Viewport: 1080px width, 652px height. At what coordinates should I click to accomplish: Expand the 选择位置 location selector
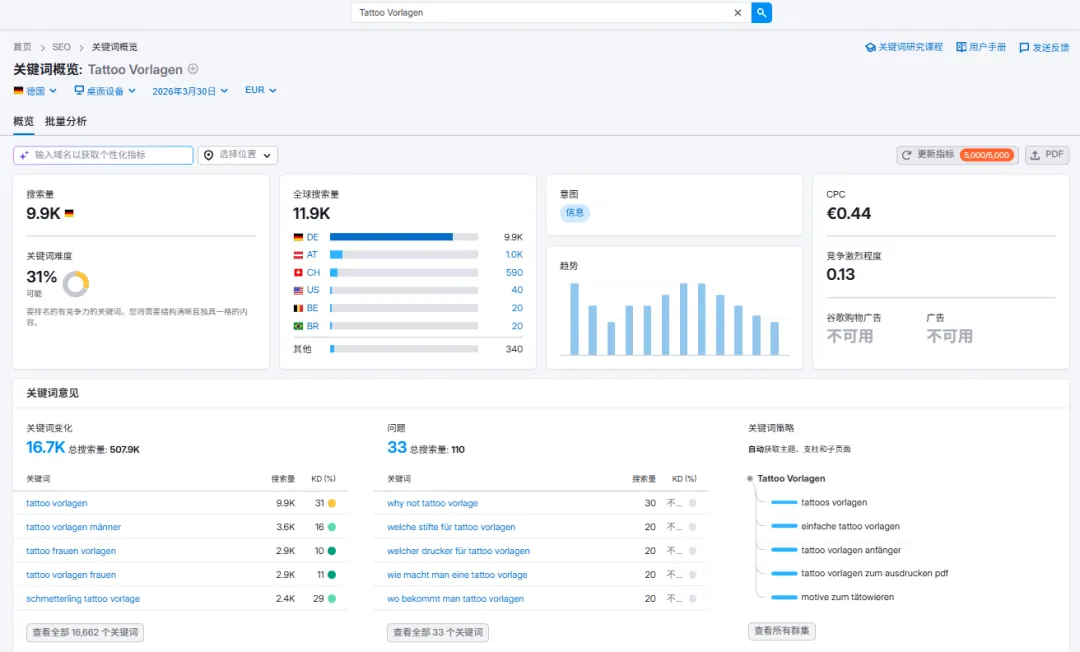click(238, 155)
